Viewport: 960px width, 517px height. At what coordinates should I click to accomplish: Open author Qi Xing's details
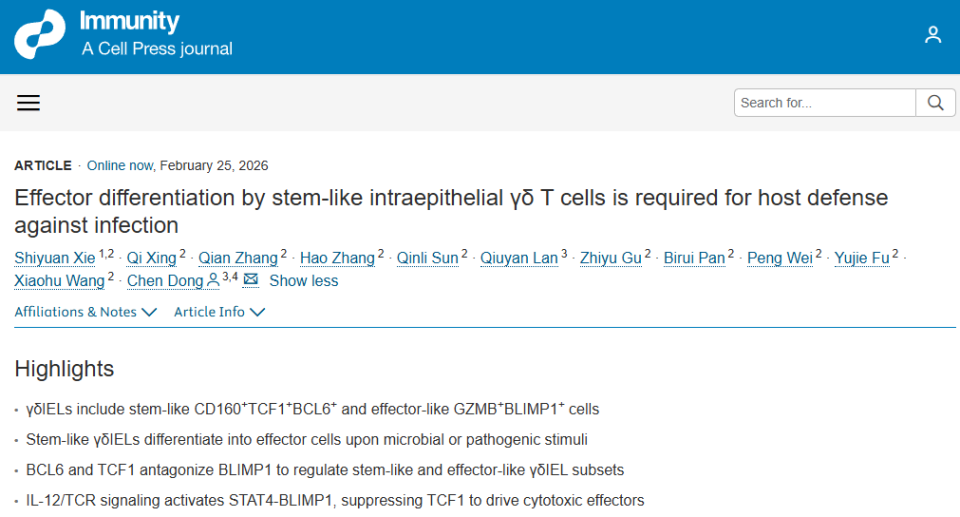[x=151, y=258]
